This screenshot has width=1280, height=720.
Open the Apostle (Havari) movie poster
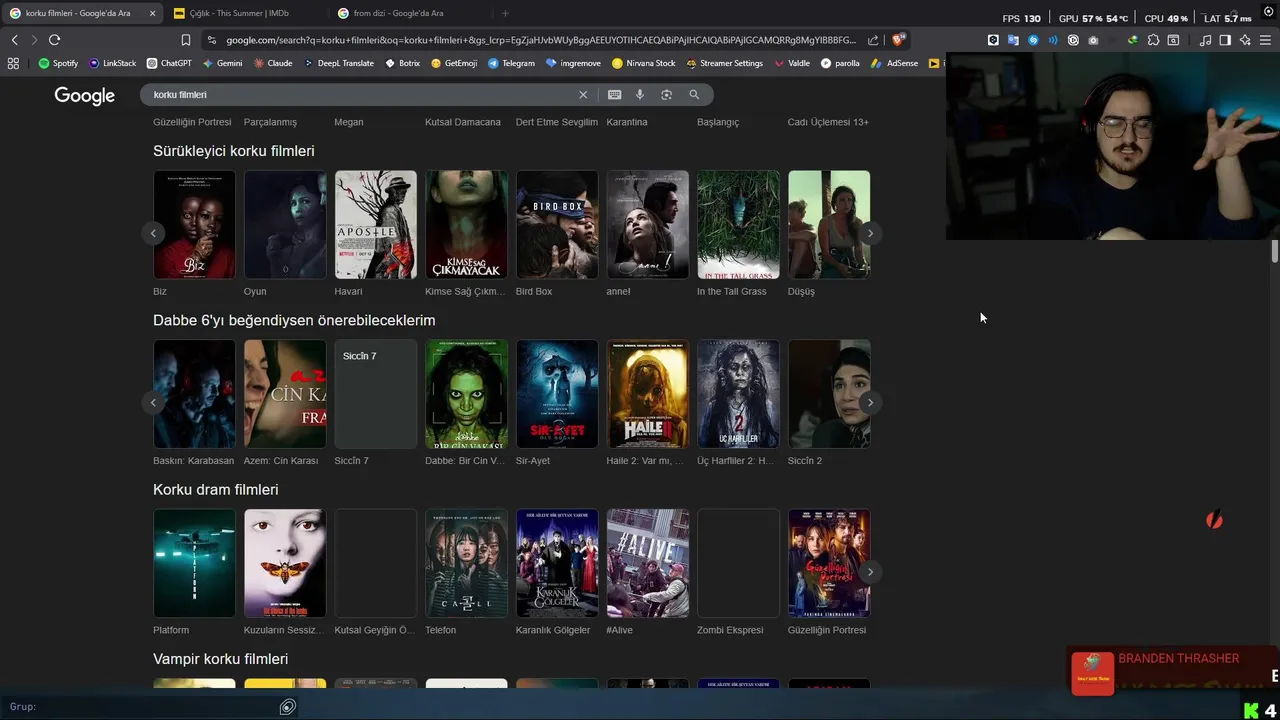coord(376,224)
